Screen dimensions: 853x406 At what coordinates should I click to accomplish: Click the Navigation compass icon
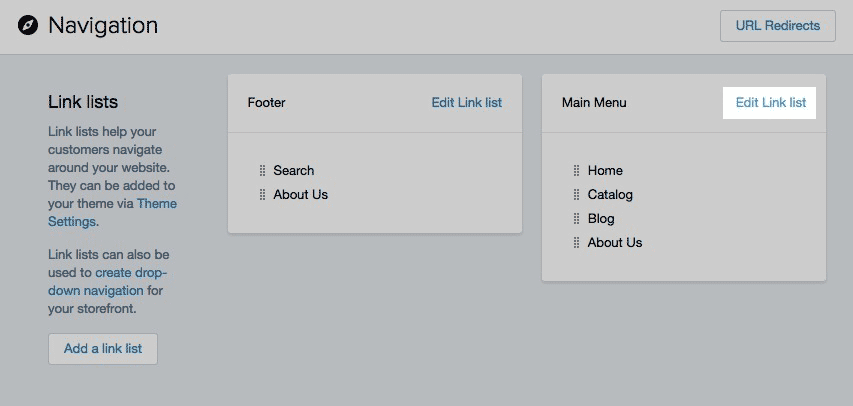(x=28, y=25)
